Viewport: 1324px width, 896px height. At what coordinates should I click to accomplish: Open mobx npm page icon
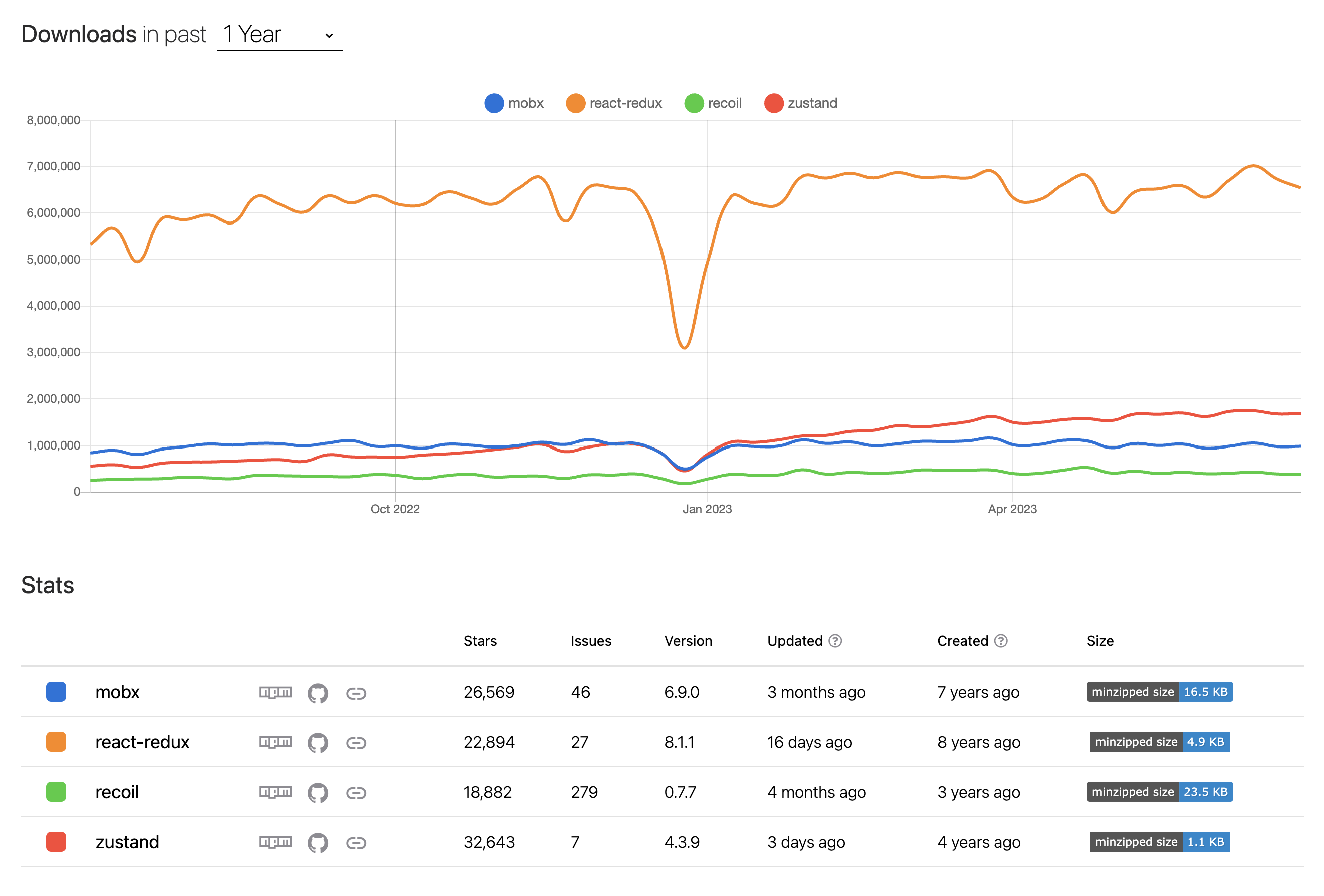275,692
